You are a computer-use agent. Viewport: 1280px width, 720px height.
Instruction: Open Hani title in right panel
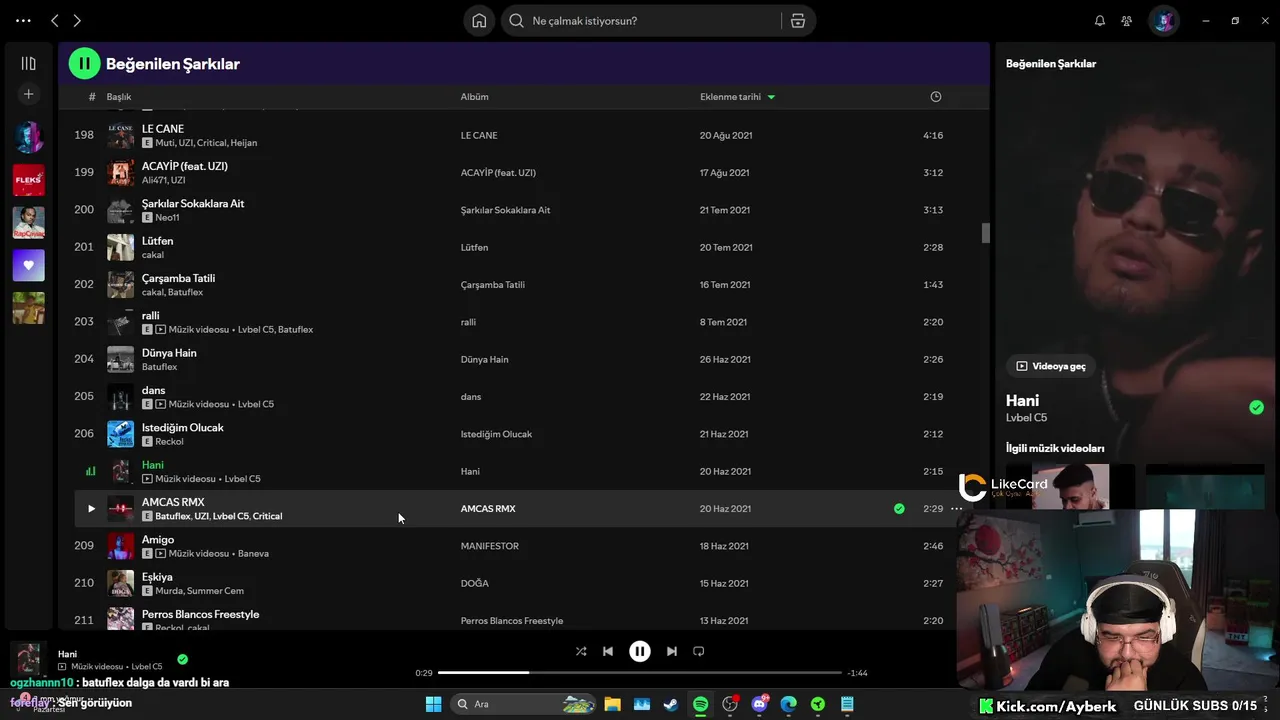point(1022,400)
